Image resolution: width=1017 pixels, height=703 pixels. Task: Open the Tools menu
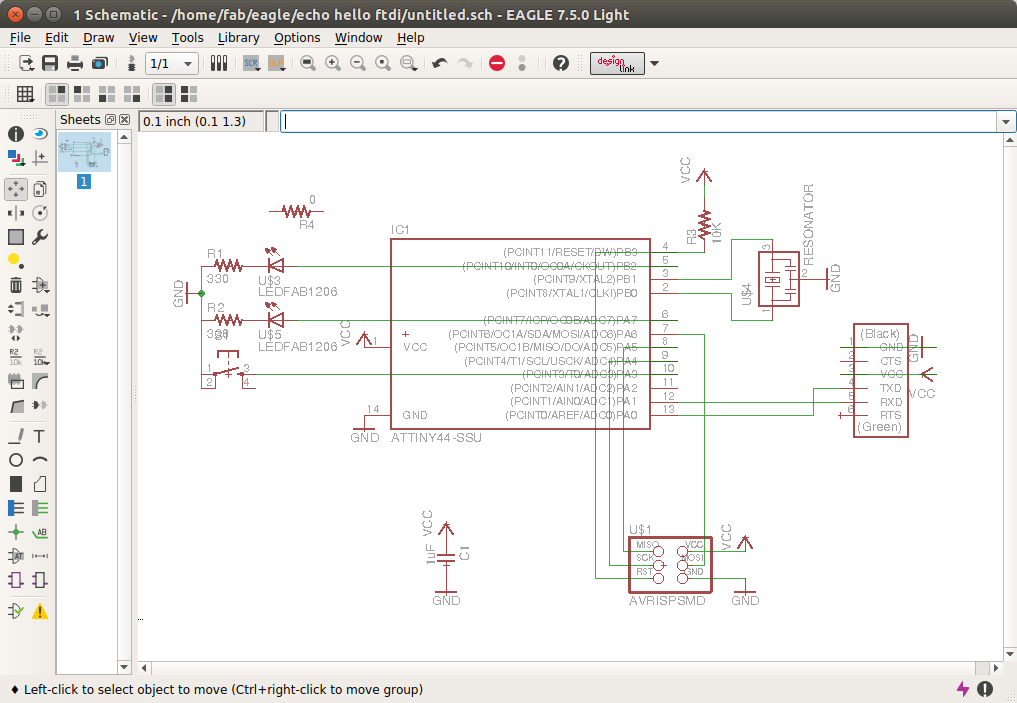[187, 38]
